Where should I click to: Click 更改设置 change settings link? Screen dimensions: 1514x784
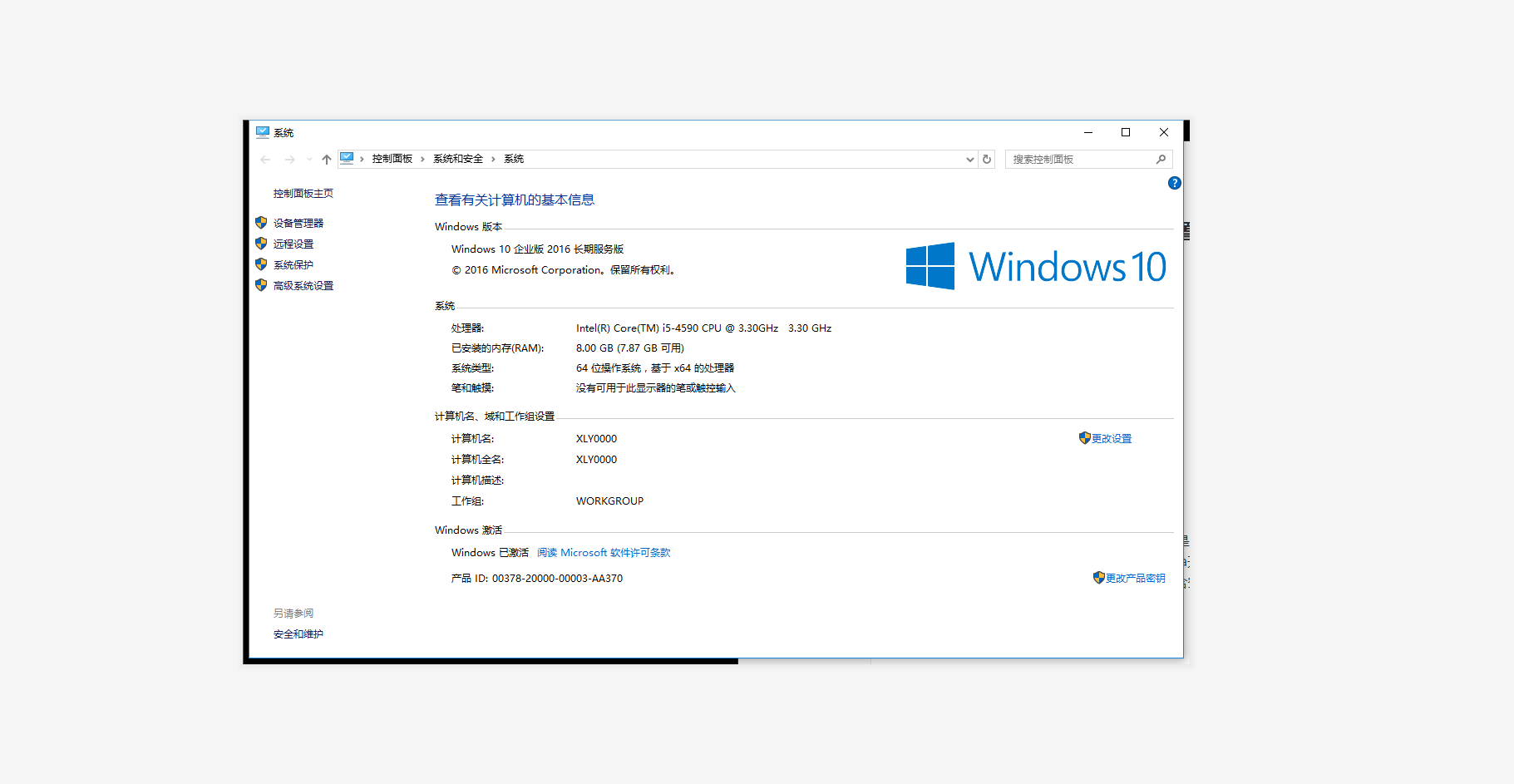1112,438
